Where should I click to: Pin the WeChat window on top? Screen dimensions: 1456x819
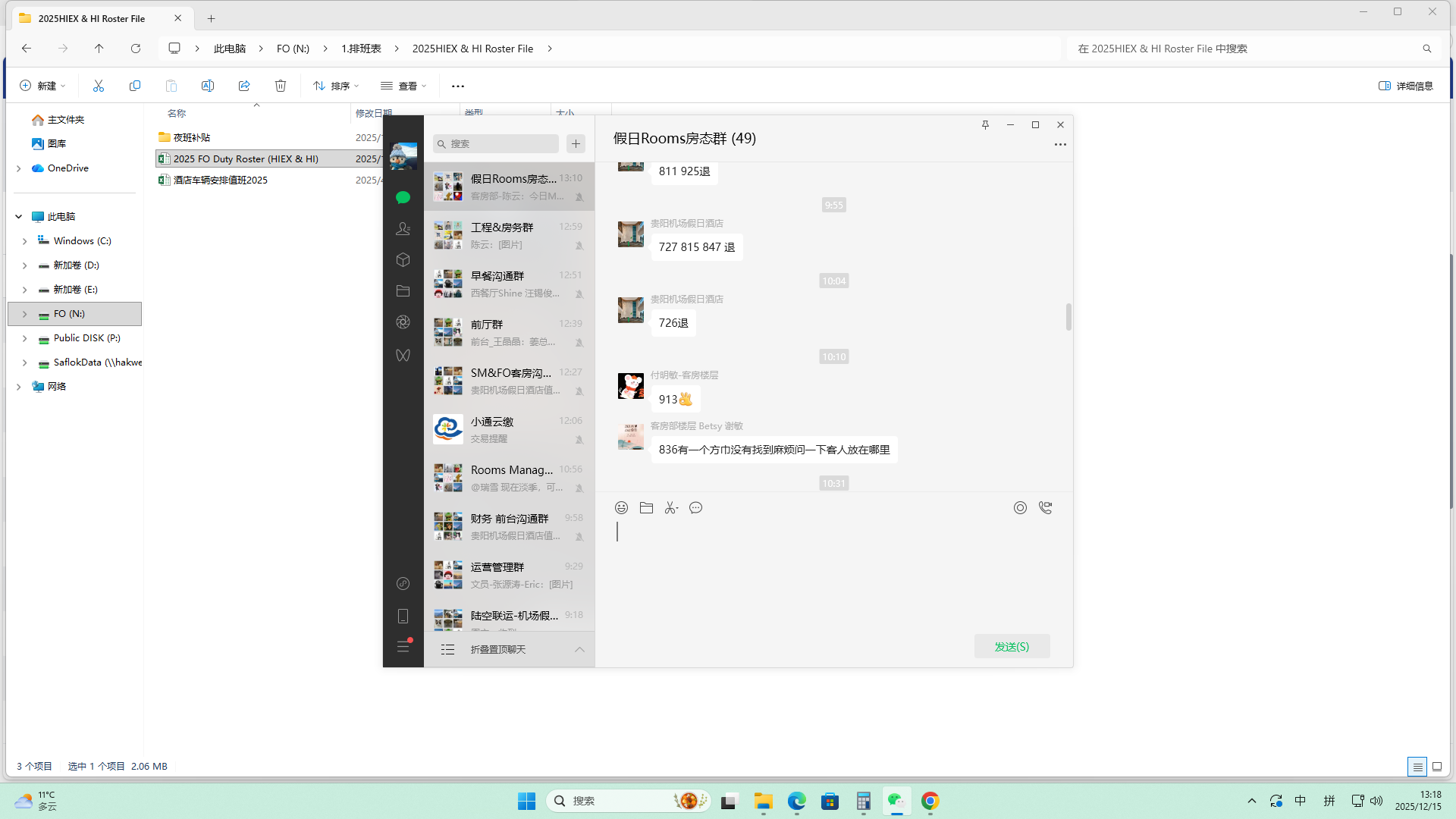985,125
